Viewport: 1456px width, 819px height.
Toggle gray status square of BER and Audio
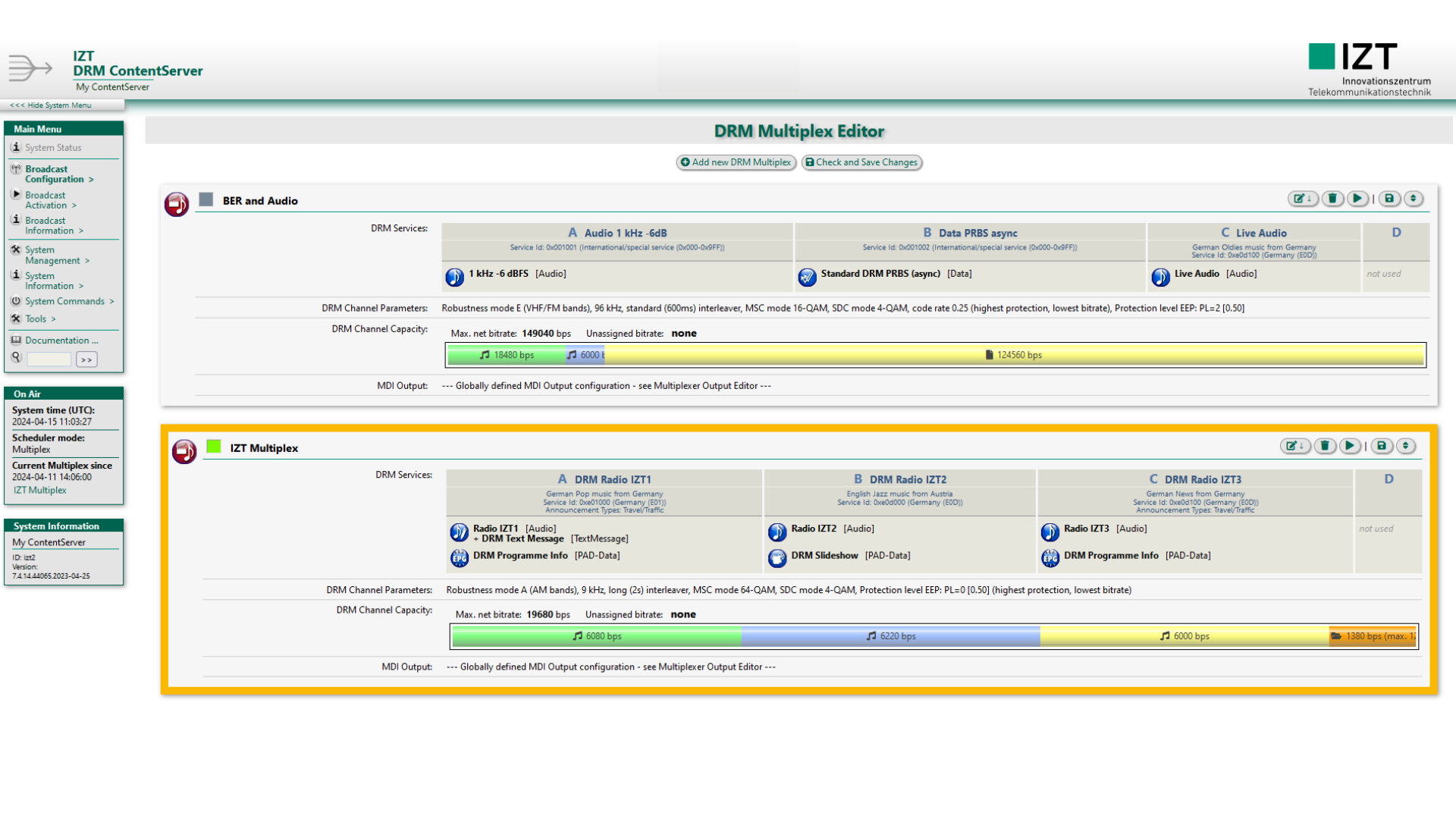pos(206,199)
